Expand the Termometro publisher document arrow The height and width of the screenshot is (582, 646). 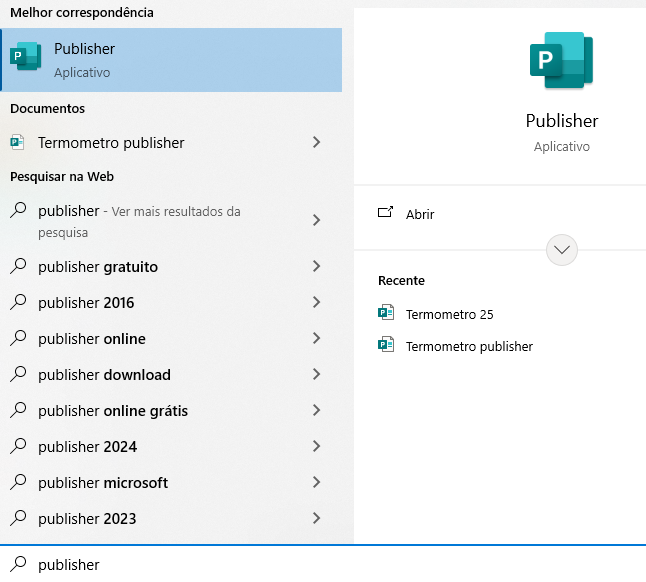[316, 142]
